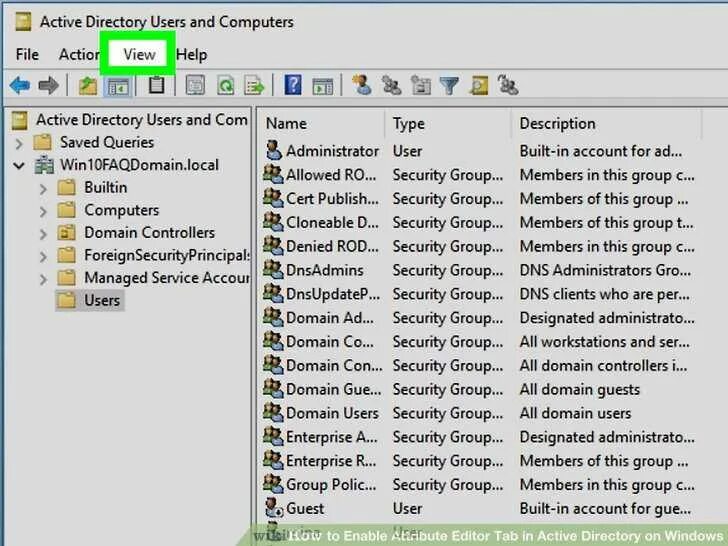The image size is (728, 546).
Task: Click the 'All domain users' description cell
Action: click(575, 413)
